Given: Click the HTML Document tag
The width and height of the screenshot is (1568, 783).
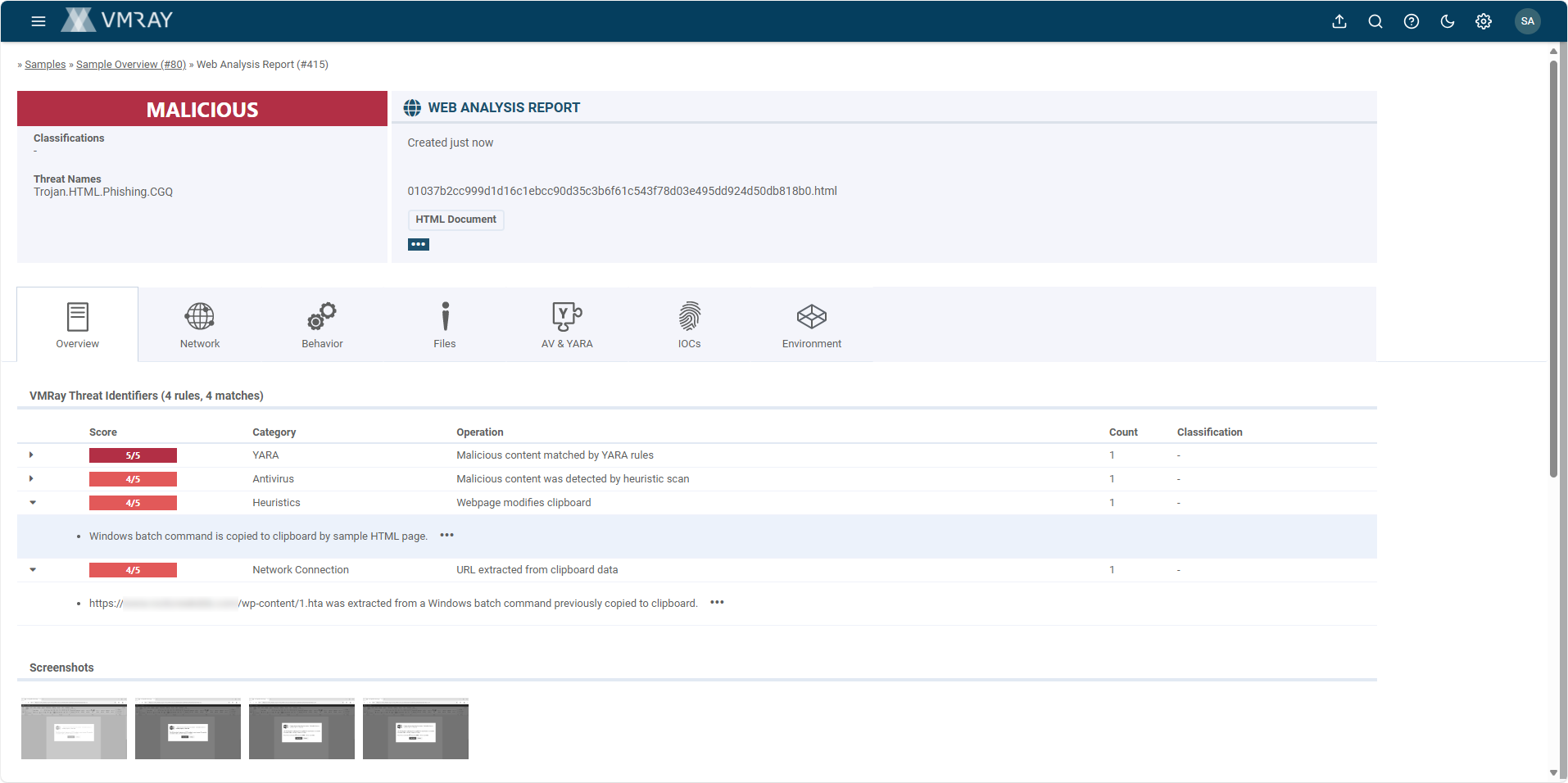Looking at the screenshot, I should coord(455,220).
